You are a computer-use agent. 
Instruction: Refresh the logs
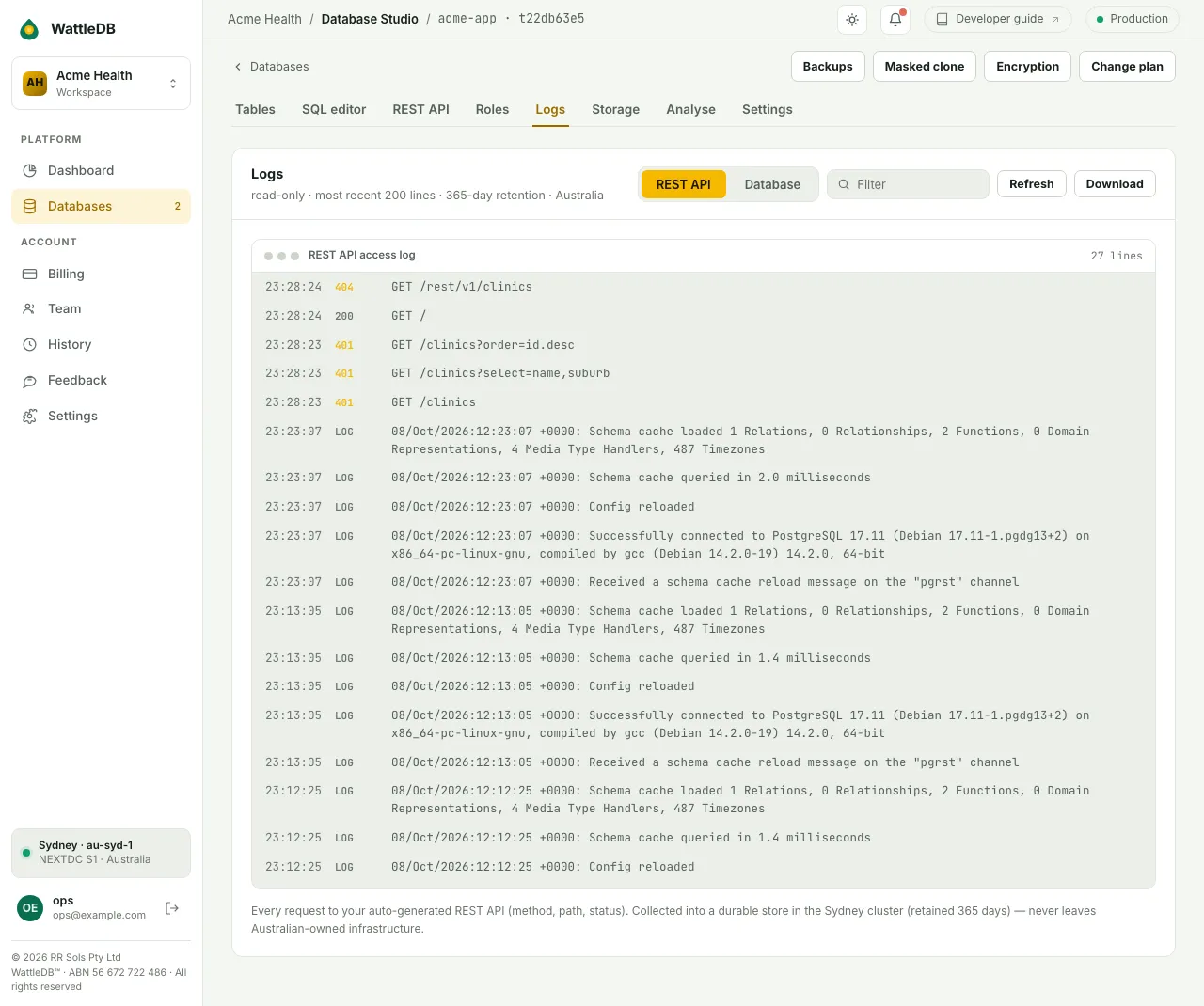1032,184
